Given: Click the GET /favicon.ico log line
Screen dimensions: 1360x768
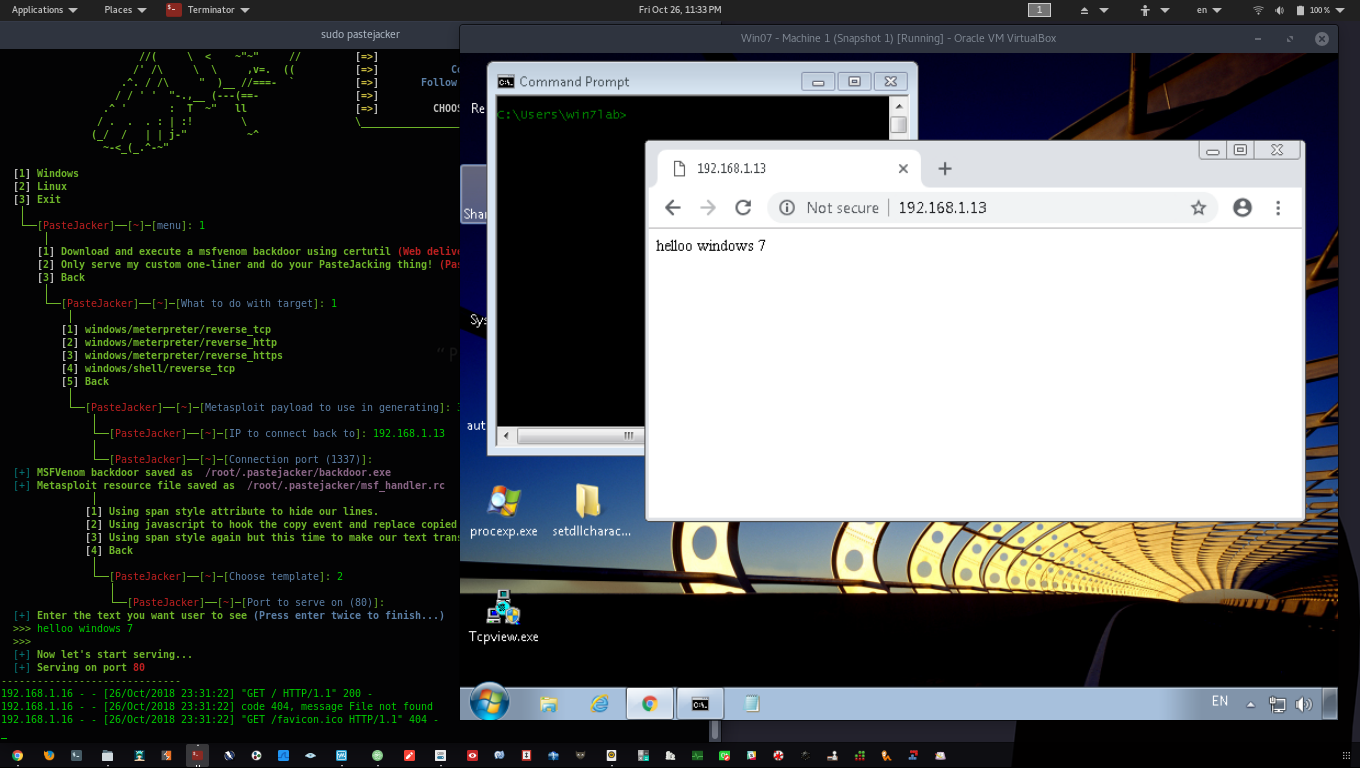Looking at the screenshot, I should tap(220, 720).
